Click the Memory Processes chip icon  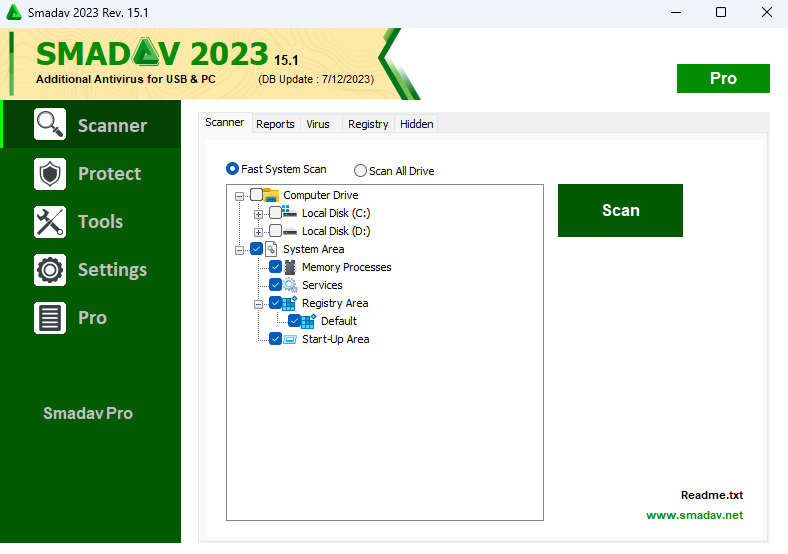tap(290, 267)
